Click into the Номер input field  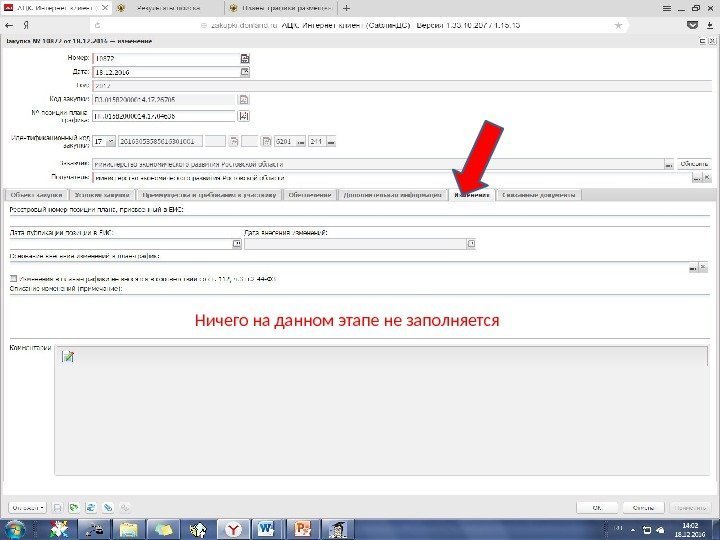tap(166, 58)
